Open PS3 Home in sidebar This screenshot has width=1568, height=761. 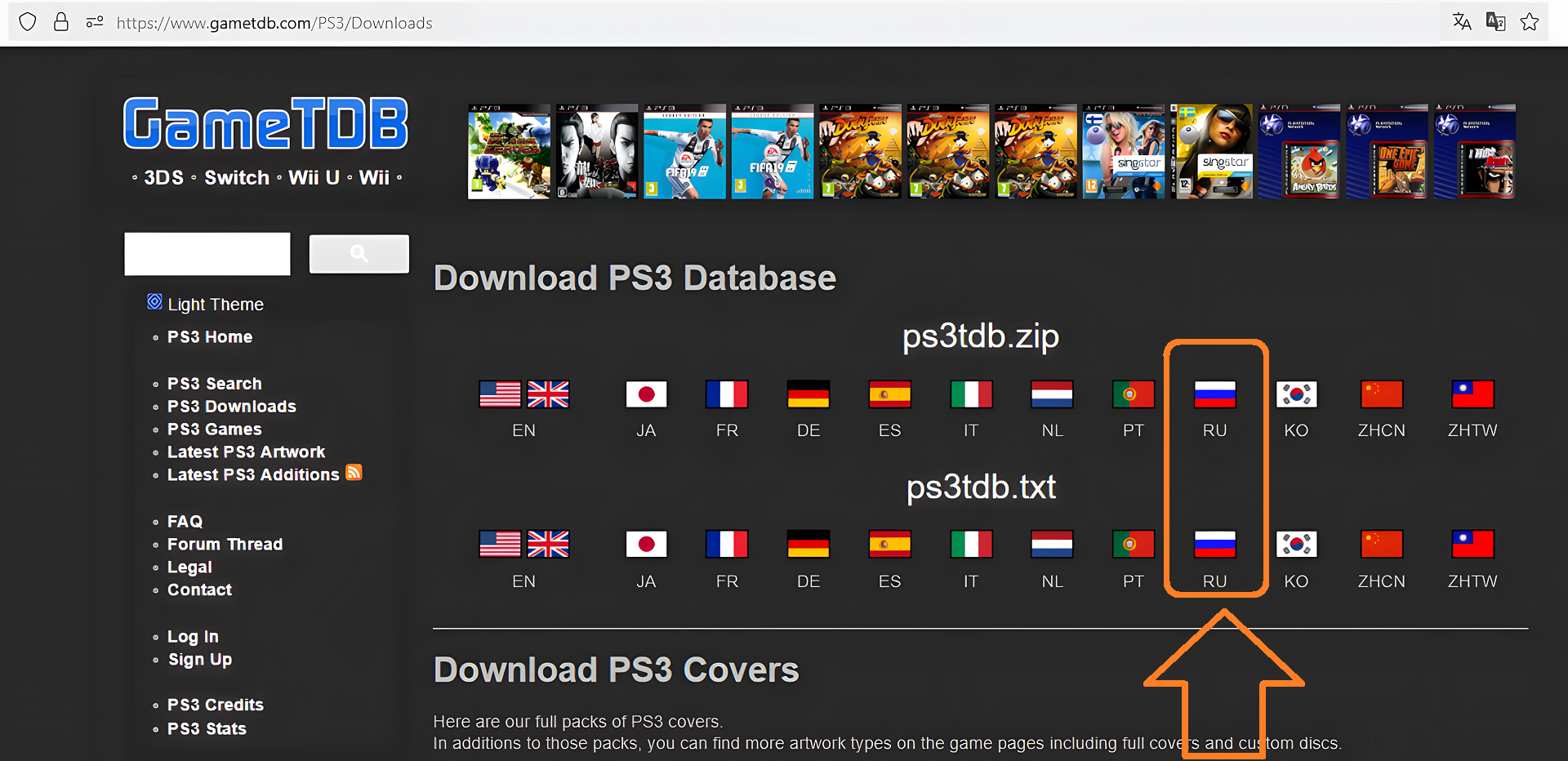click(210, 337)
